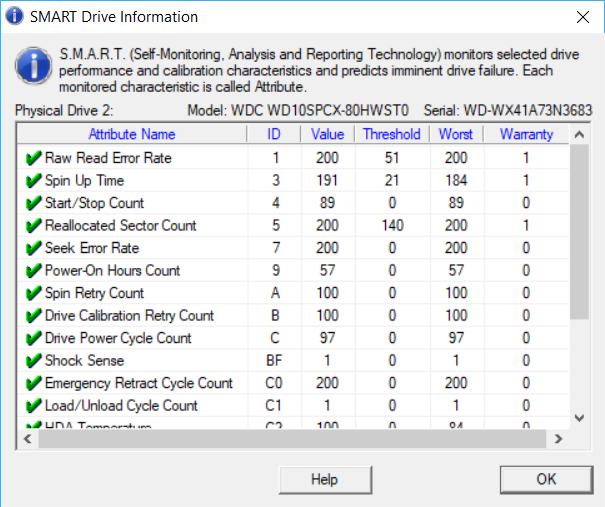Click the ID cell BF
Image resolution: width=605 pixels, height=507 pixels.
pyautogui.click(x=274, y=361)
